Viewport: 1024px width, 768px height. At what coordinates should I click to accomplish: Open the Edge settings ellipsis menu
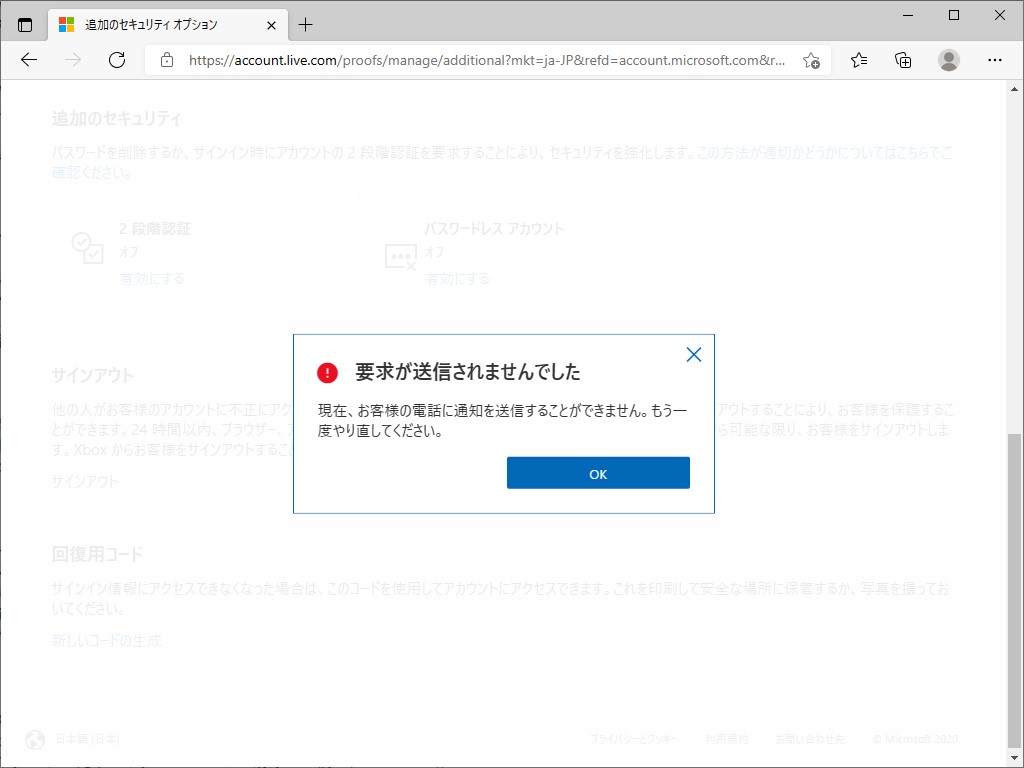996,60
